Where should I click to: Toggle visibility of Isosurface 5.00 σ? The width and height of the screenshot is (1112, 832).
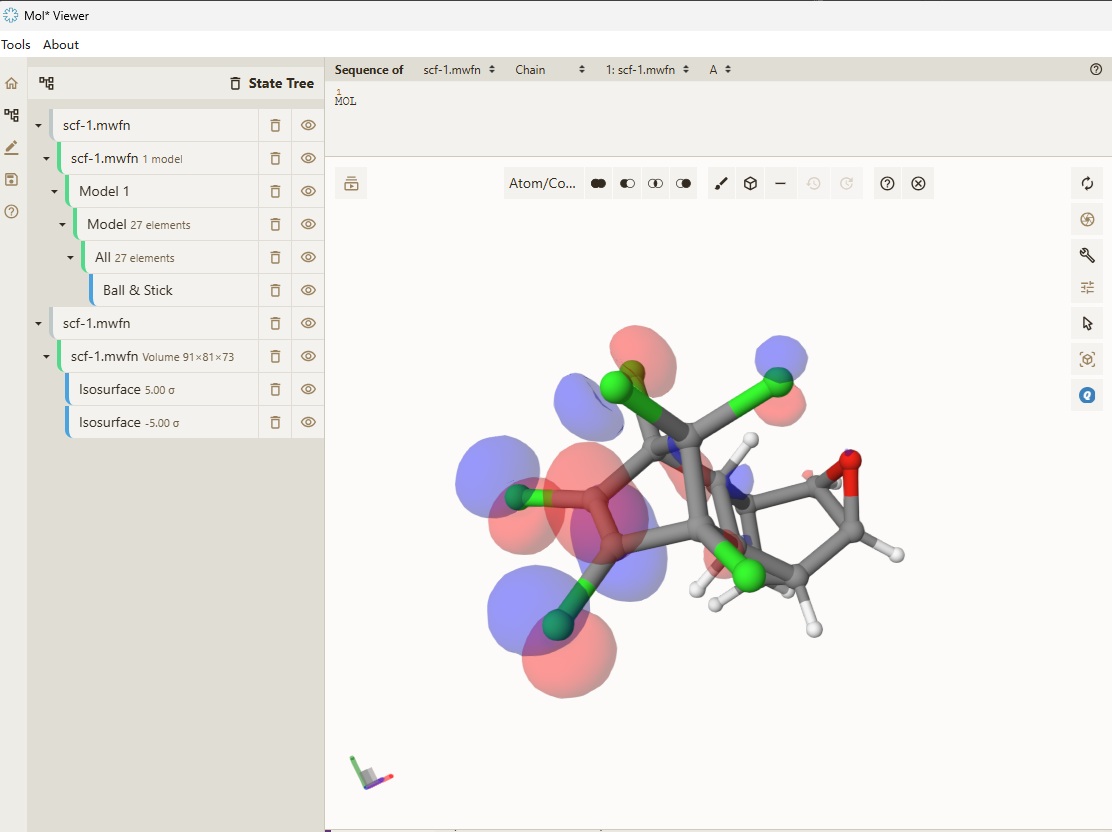(308, 389)
